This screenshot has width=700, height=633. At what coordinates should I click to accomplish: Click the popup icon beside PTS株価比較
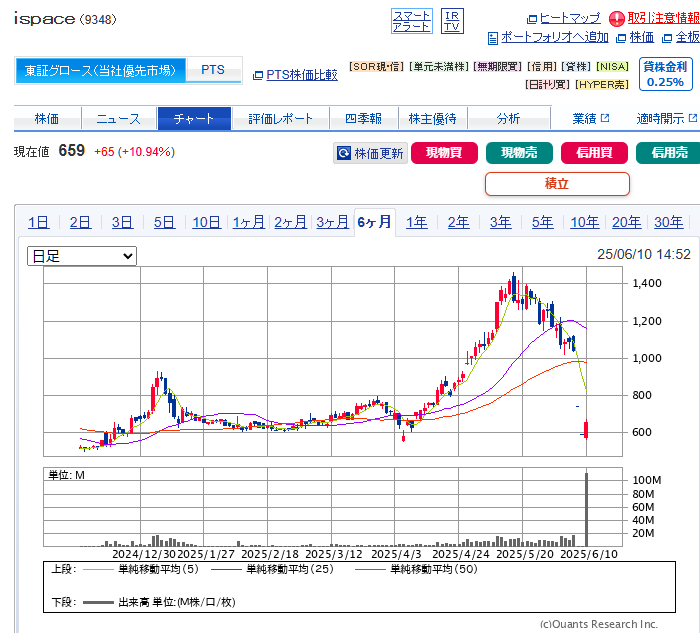(258, 75)
